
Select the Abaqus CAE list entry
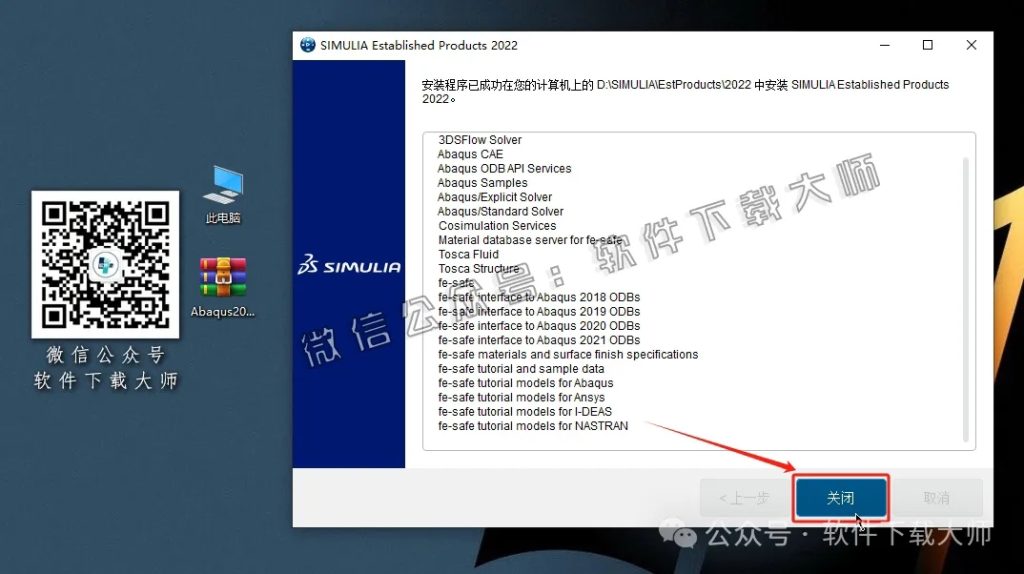pos(470,154)
